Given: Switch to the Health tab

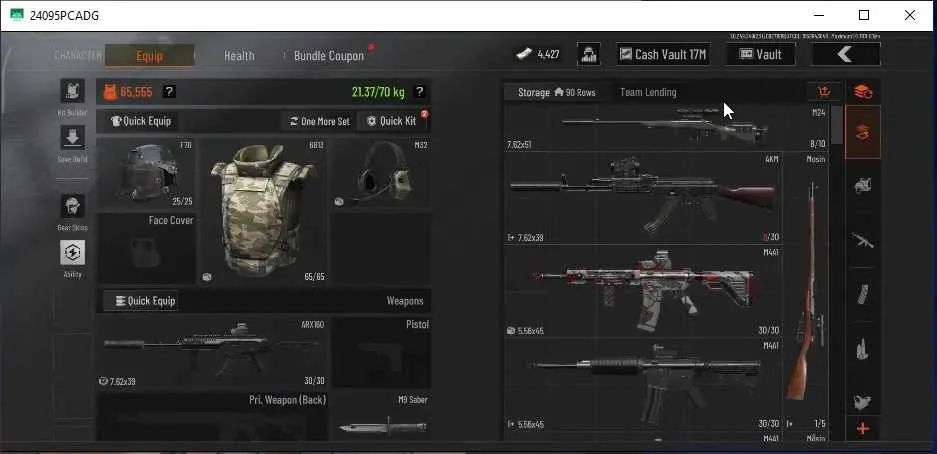Looking at the screenshot, I should coord(239,56).
